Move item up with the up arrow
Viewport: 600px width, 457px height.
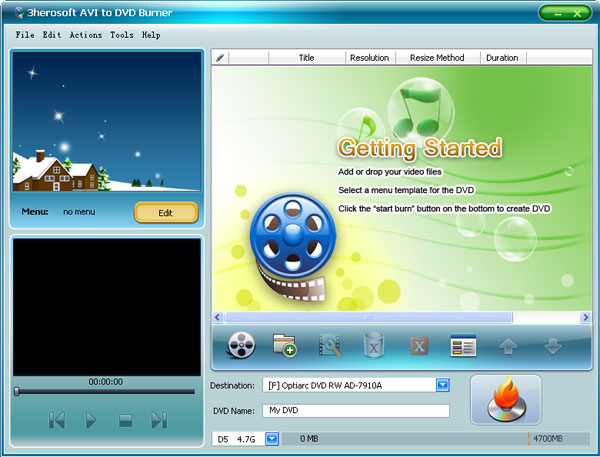508,346
